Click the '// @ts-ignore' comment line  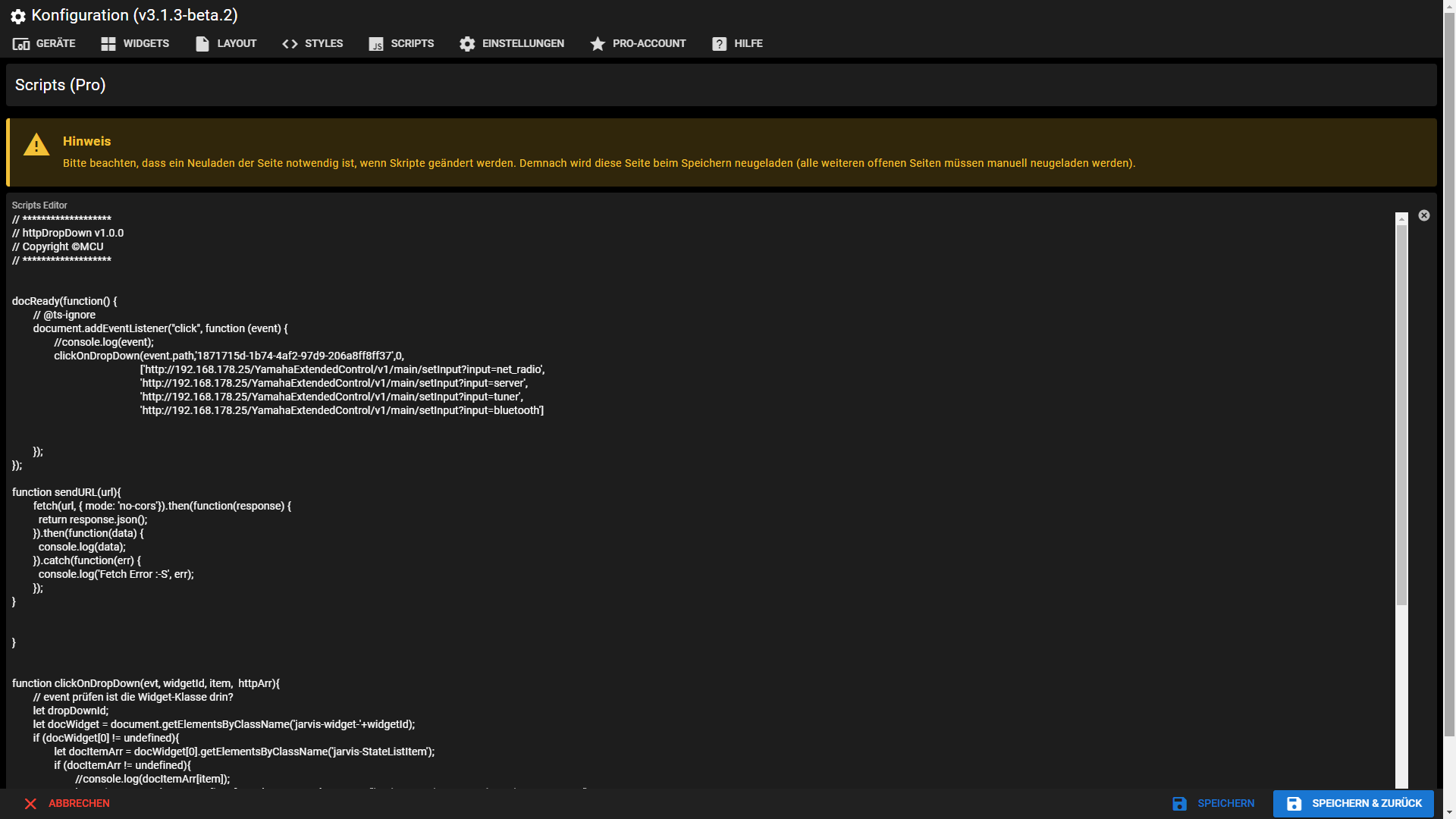click(x=64, y=315)
